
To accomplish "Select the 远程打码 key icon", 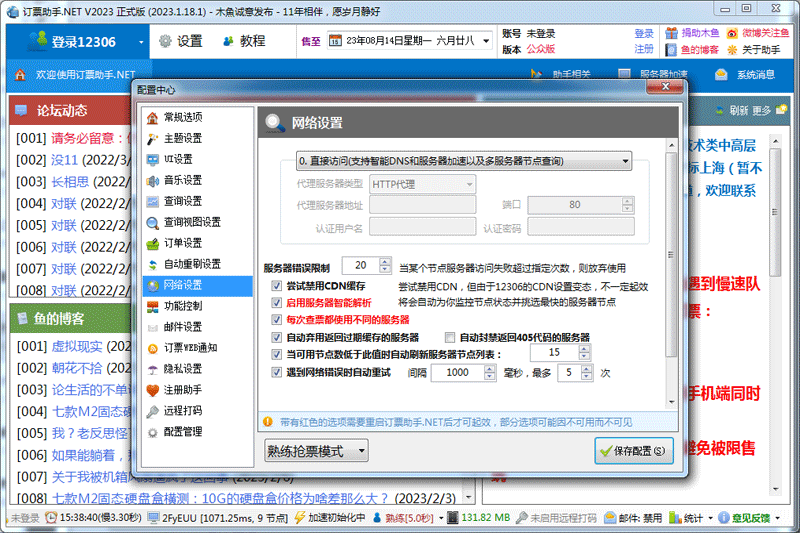I will (x=153, y=411).
